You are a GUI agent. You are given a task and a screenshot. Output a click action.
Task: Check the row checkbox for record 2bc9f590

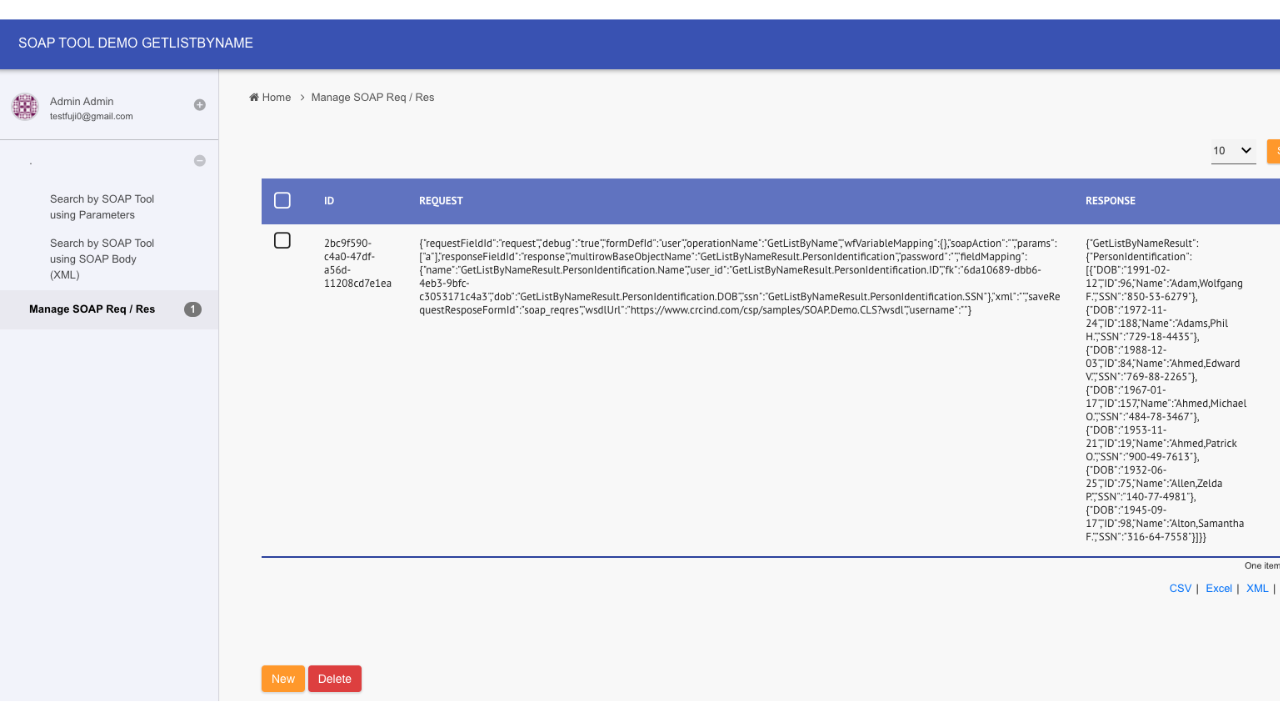coord(282,241)
